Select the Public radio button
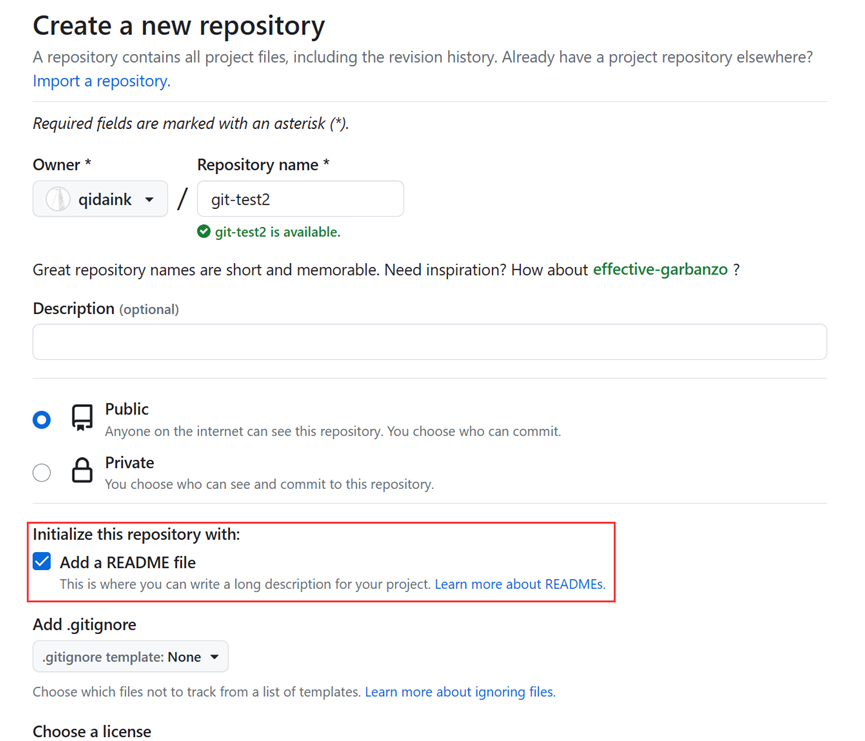 tap(42, 419)
